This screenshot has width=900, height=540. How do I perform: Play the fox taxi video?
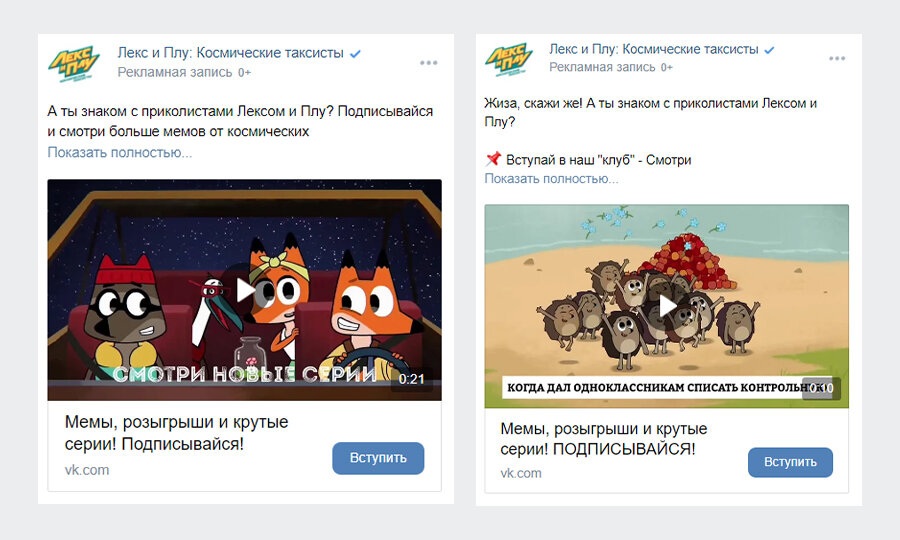coord(245,290)
